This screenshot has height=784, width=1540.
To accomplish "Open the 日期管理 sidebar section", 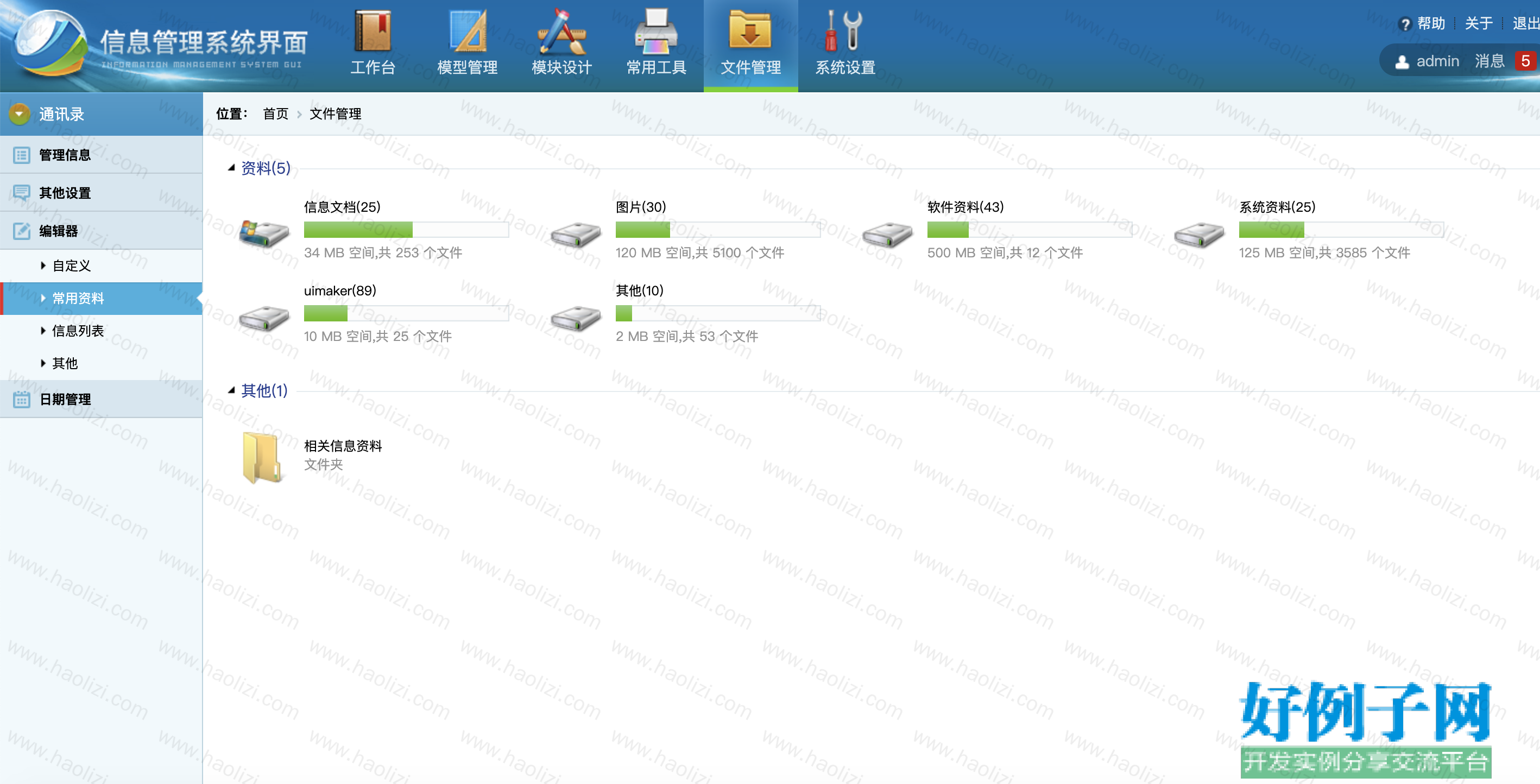I will tap(101, 399).
